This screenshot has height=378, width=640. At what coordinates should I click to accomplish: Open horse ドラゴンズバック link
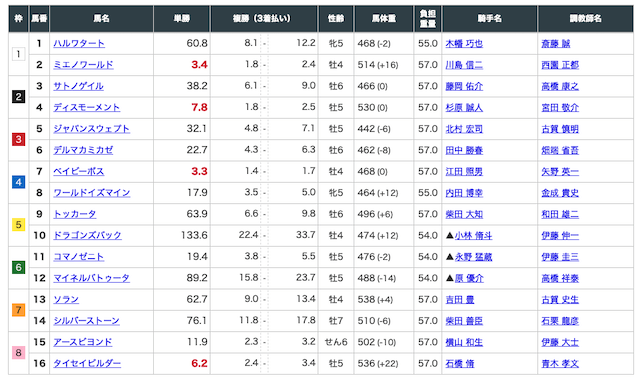click(87, 235)
